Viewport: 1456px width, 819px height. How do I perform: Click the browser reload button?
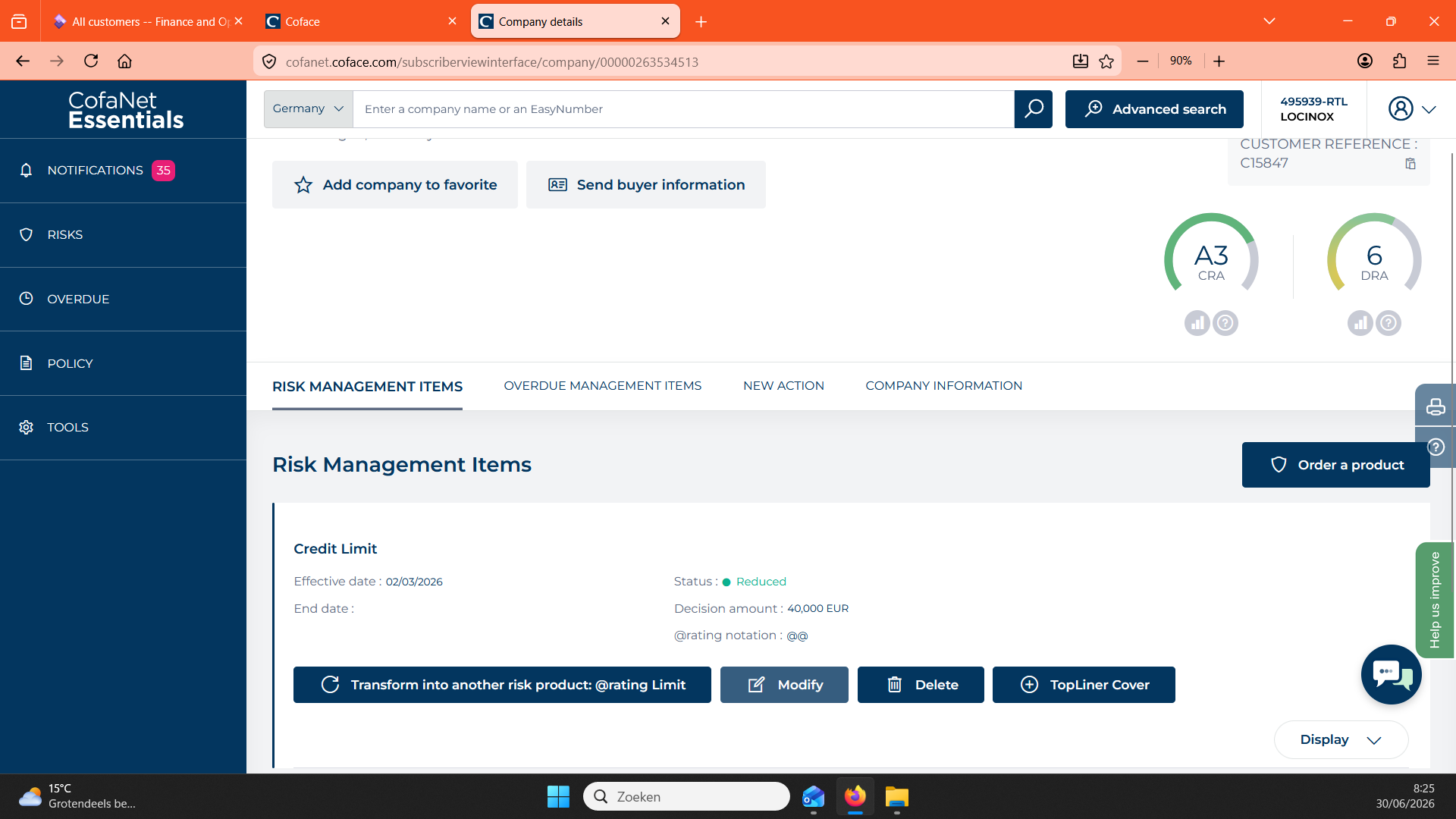(x=91, y=61)
